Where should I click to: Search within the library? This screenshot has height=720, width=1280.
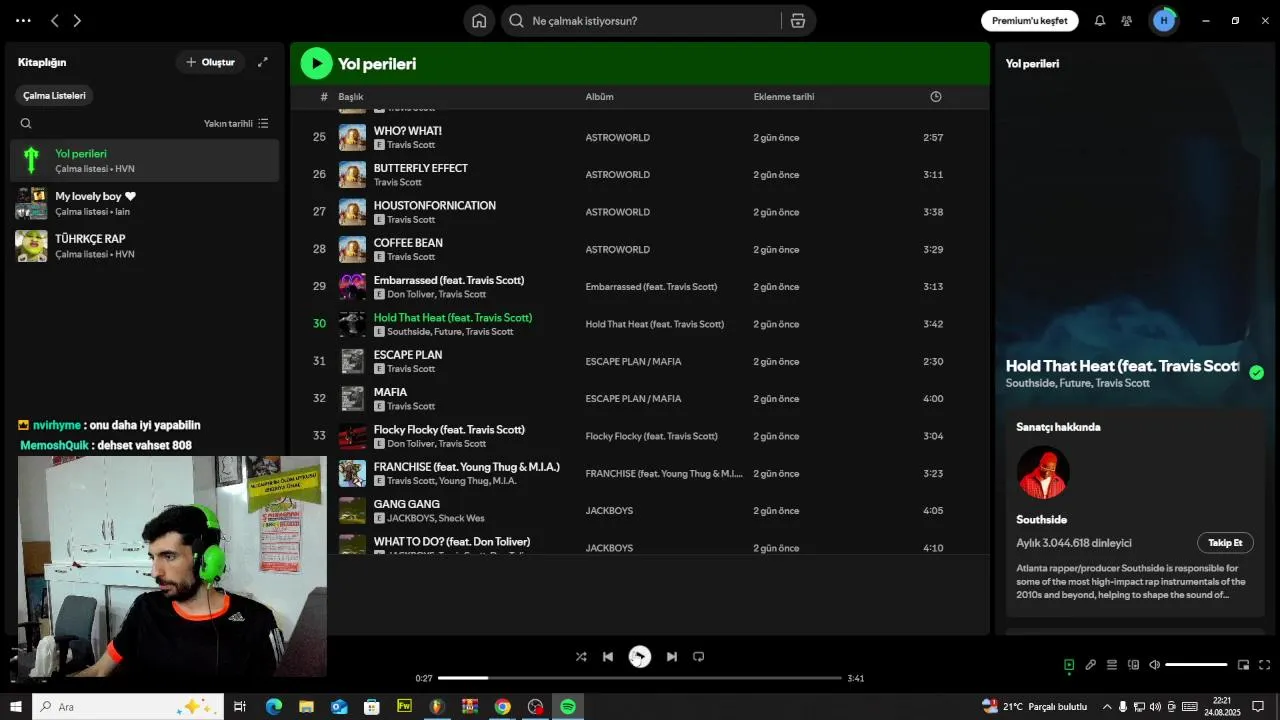pyautogui.click(x=26, y=124)
